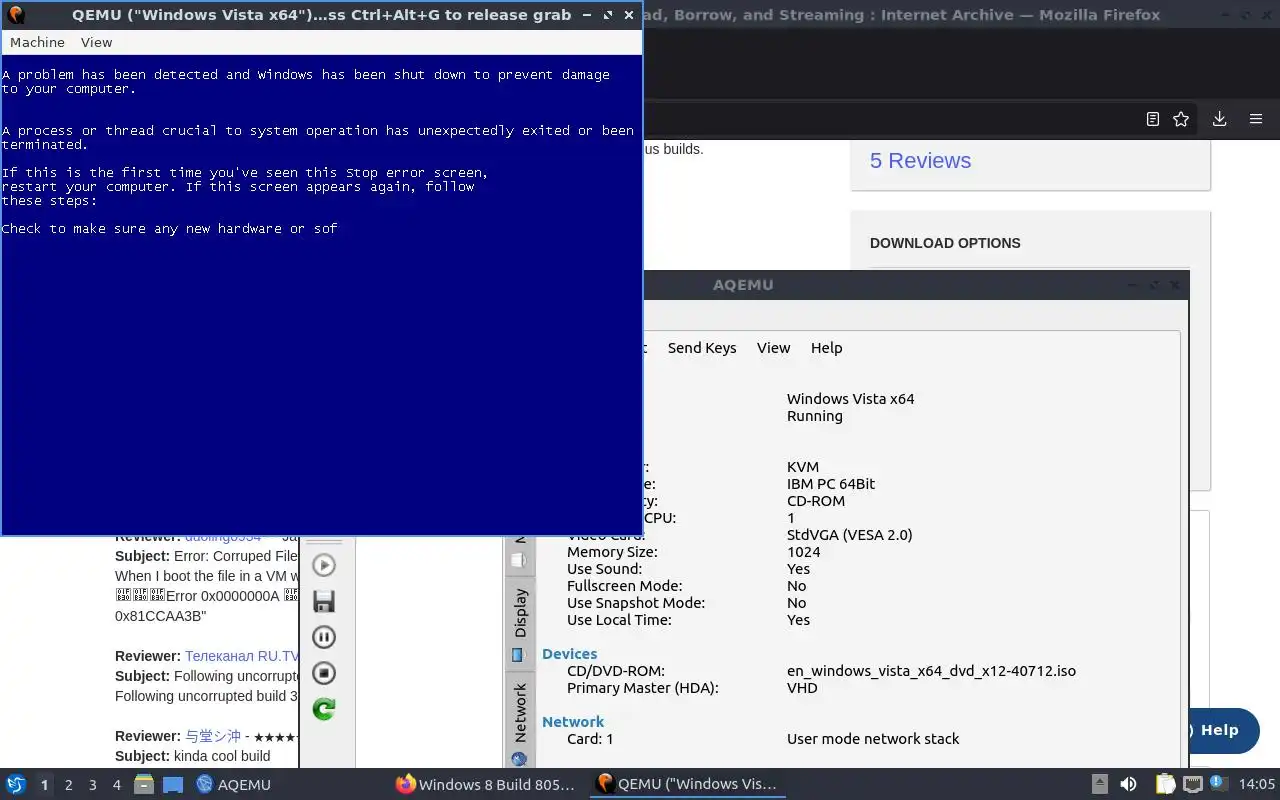Image resolution: width=1280 pixels, height=800 pixels.
Task: Expand the hidden tray icons arrow
Action: click(x=1099, y=784)
